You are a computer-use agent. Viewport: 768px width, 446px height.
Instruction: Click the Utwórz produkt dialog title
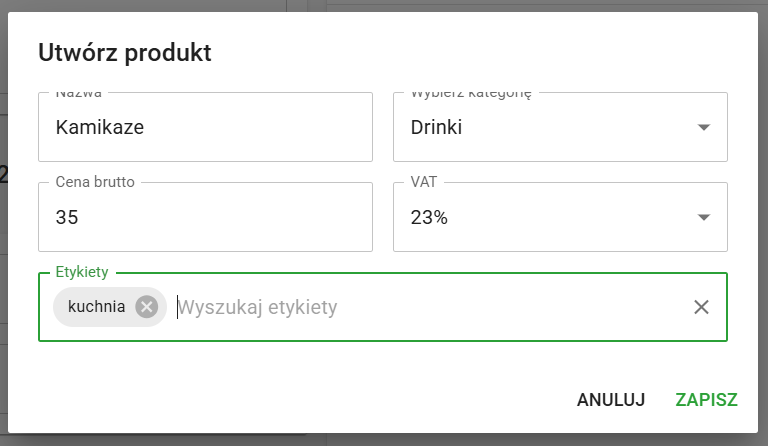125,51
